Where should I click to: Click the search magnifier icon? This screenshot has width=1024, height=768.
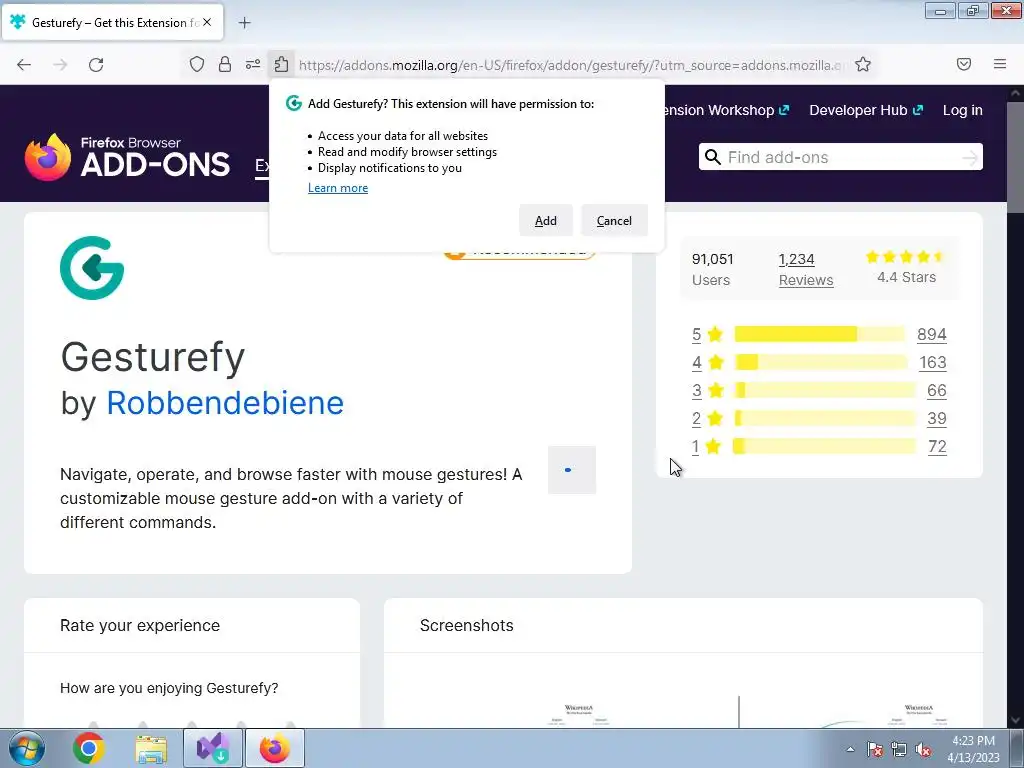713,157
